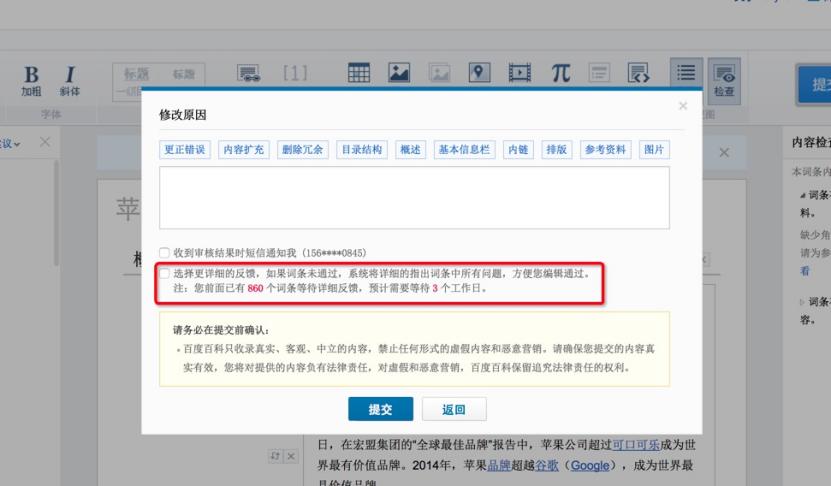This screenshot has width=831, height=486.
Task: Insert an inner link from the toolbar
Action: 249,73
